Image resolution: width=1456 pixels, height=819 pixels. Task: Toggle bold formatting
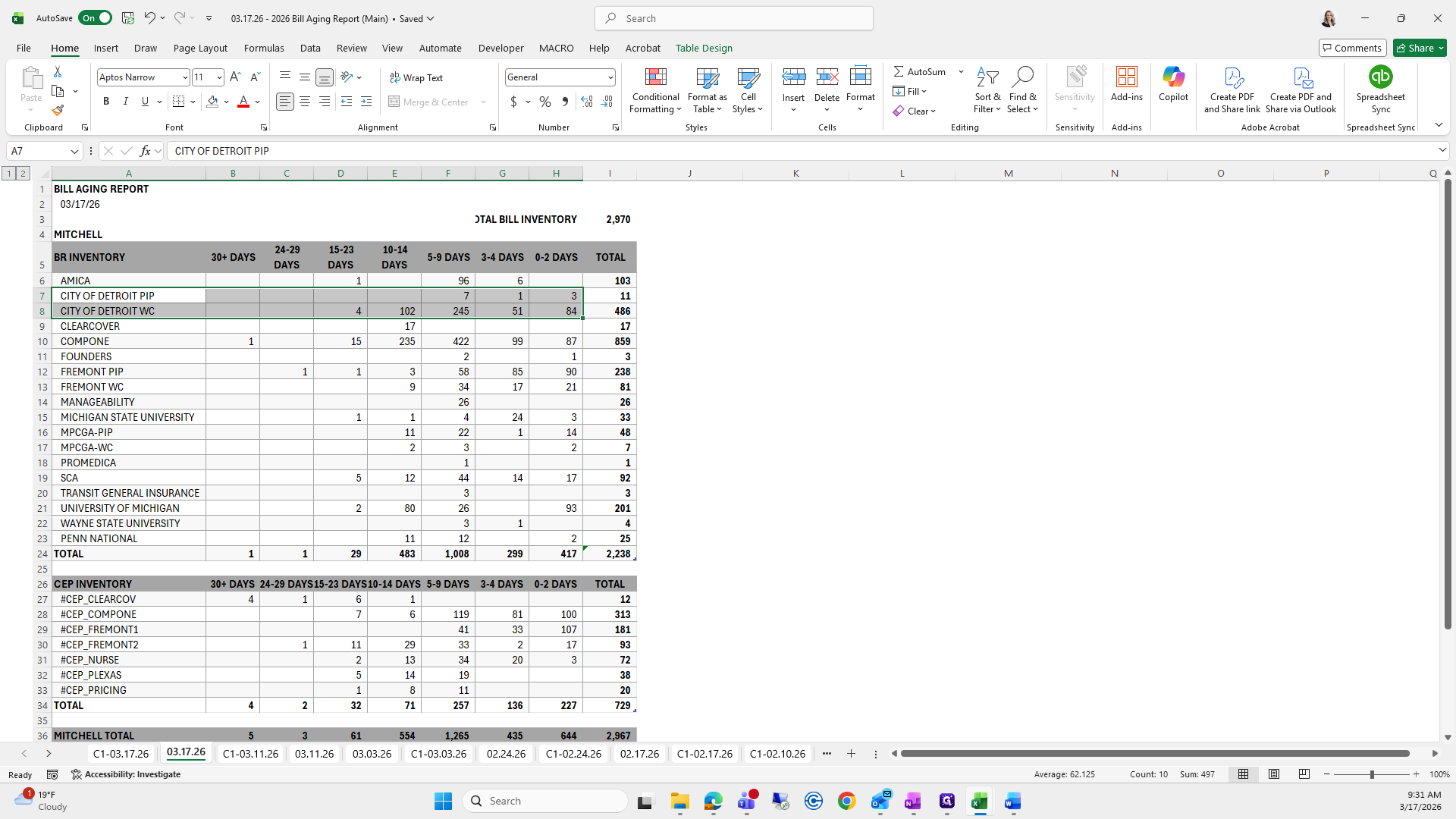pos(106,102)
